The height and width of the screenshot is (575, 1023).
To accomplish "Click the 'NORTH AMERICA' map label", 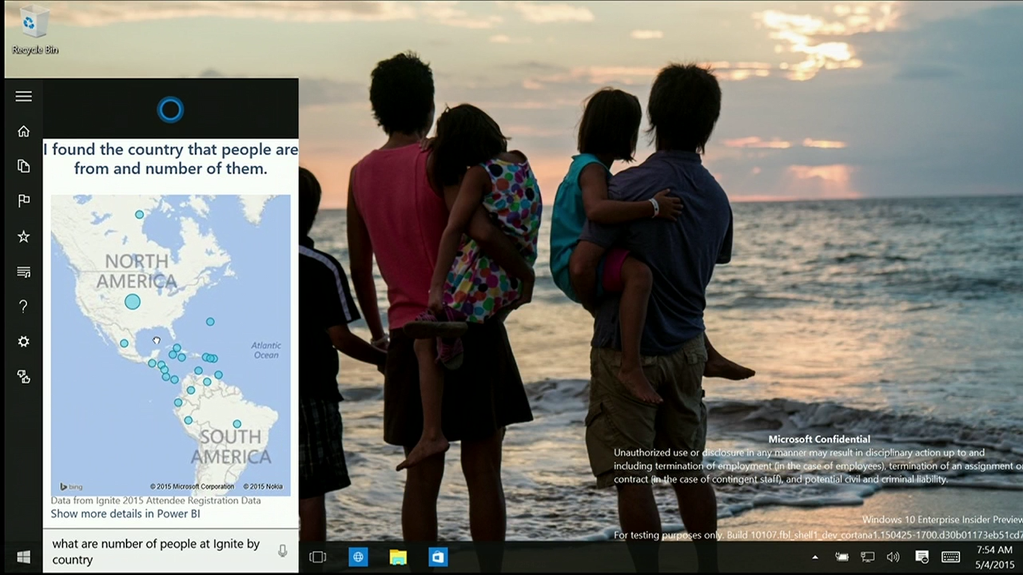I will tap(136, 271).
